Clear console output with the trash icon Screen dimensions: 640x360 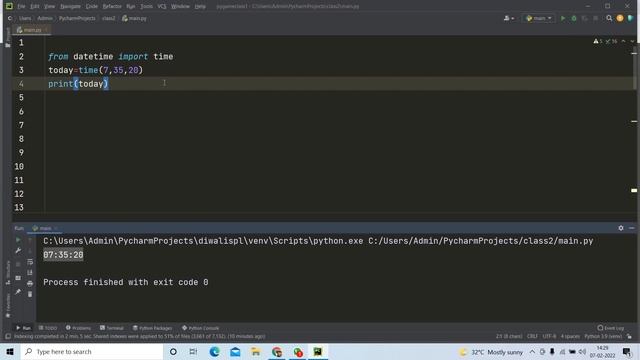click(x=30, y=294)
